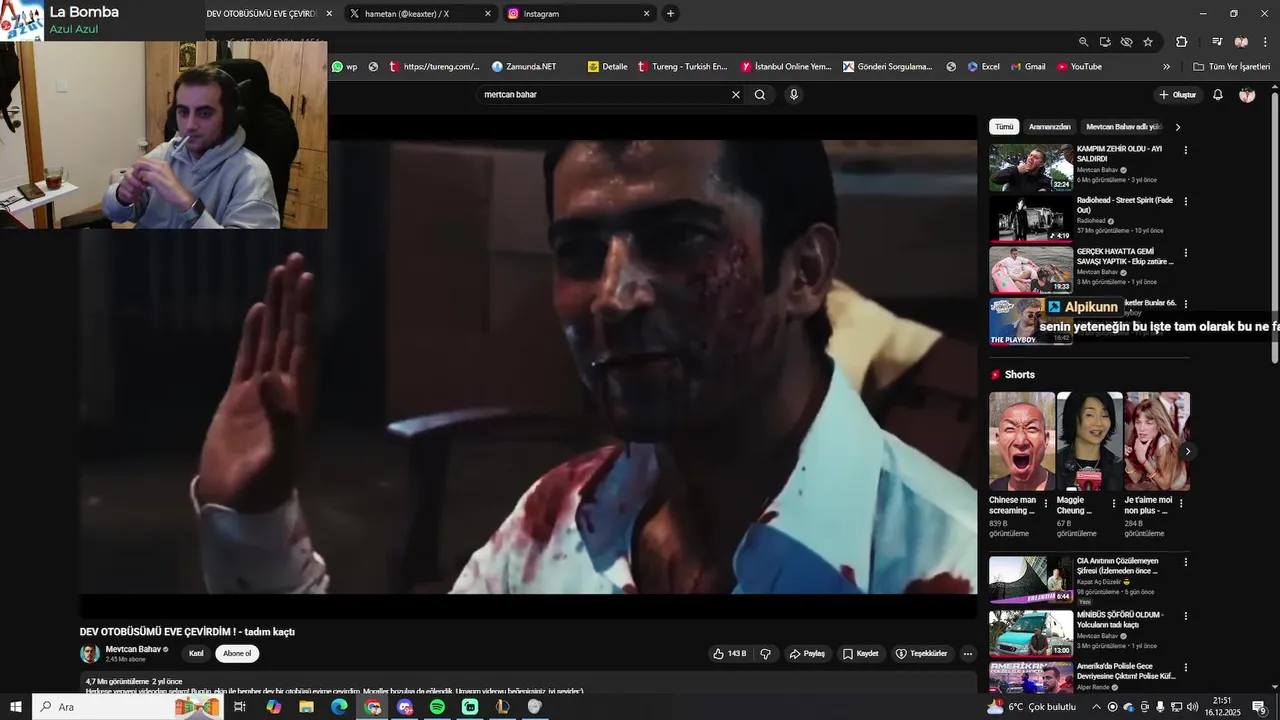The height and width of the screenshot is (720, 1280).
Task: Click the Teşekkürler thanks button
Action: [x=921, y=654]
